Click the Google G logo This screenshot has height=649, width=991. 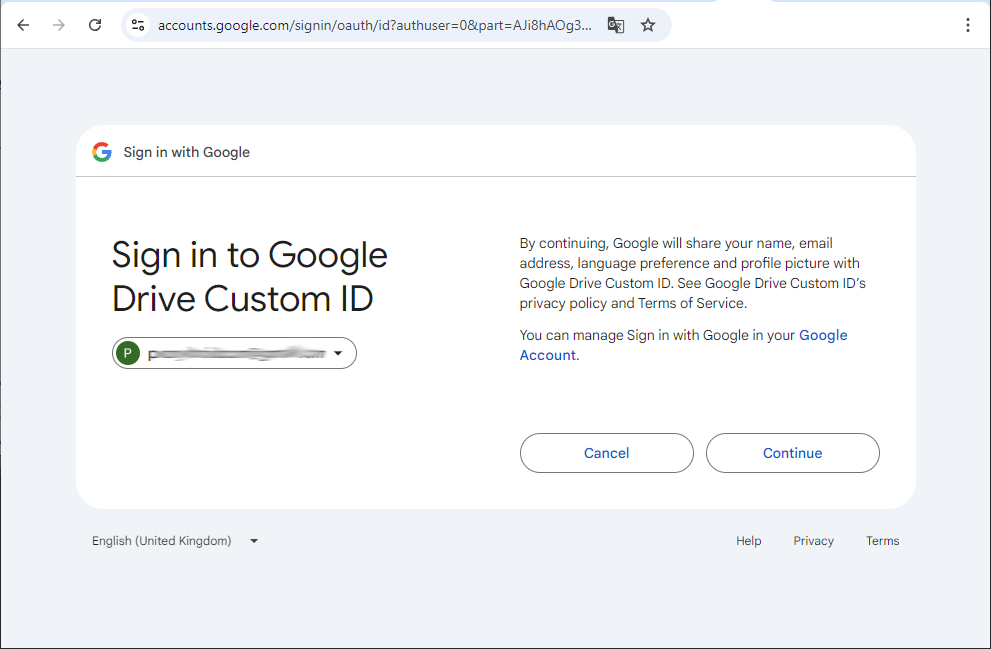102,152
